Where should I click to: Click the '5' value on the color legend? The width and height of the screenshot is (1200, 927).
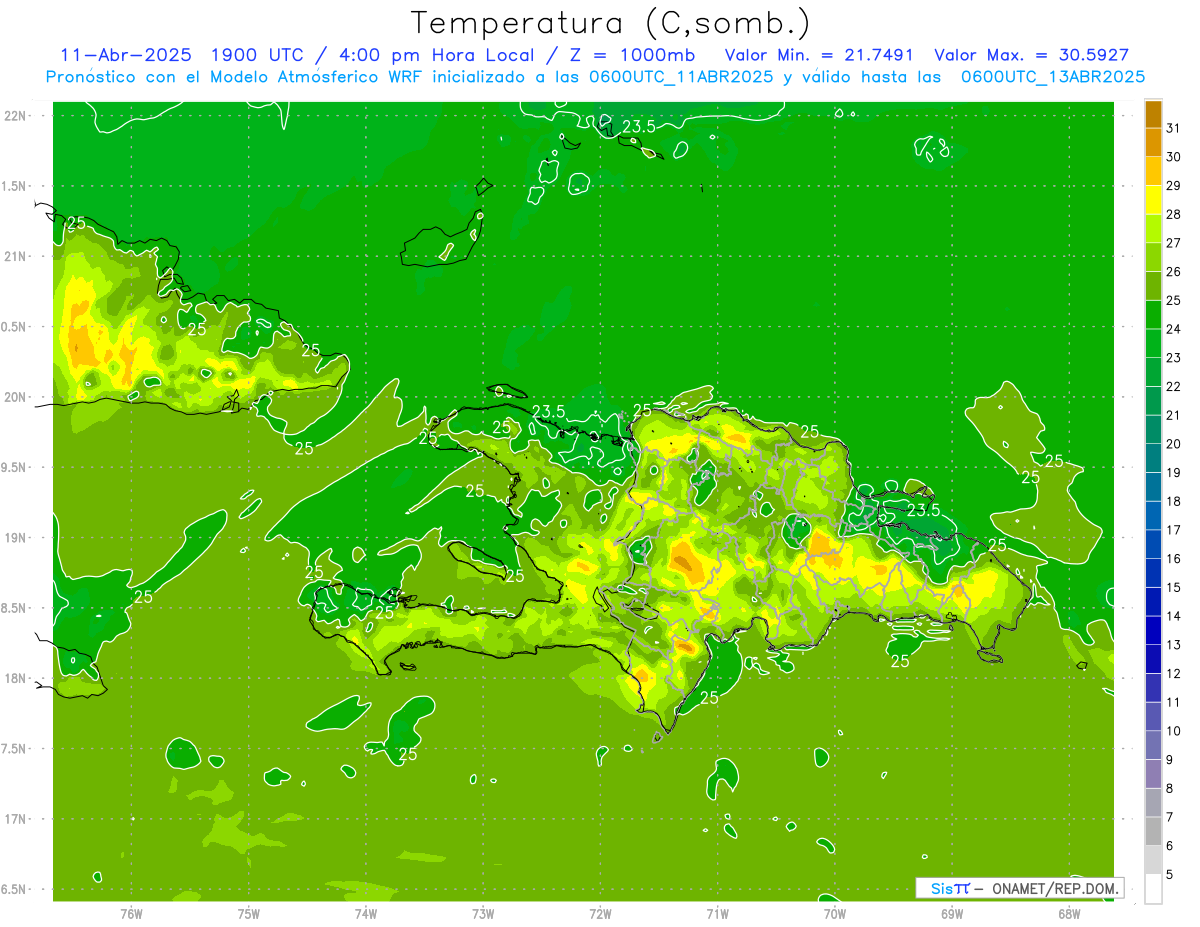pos(1170,875)
